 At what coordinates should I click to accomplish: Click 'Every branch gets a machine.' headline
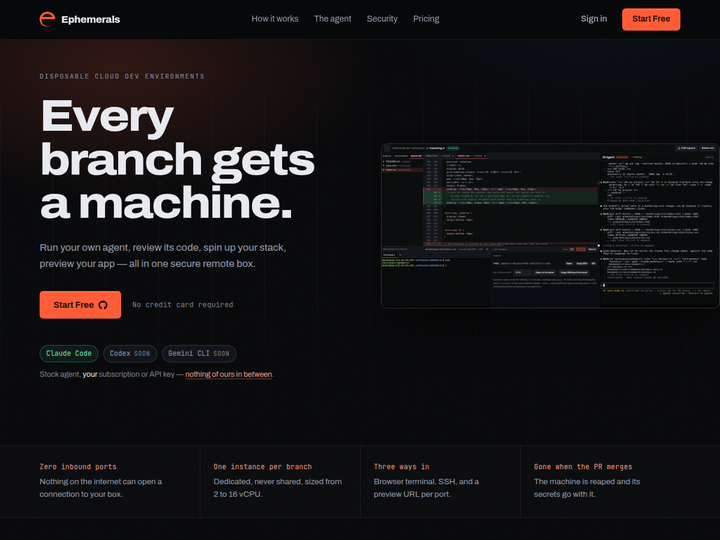[x=177, y=159]
